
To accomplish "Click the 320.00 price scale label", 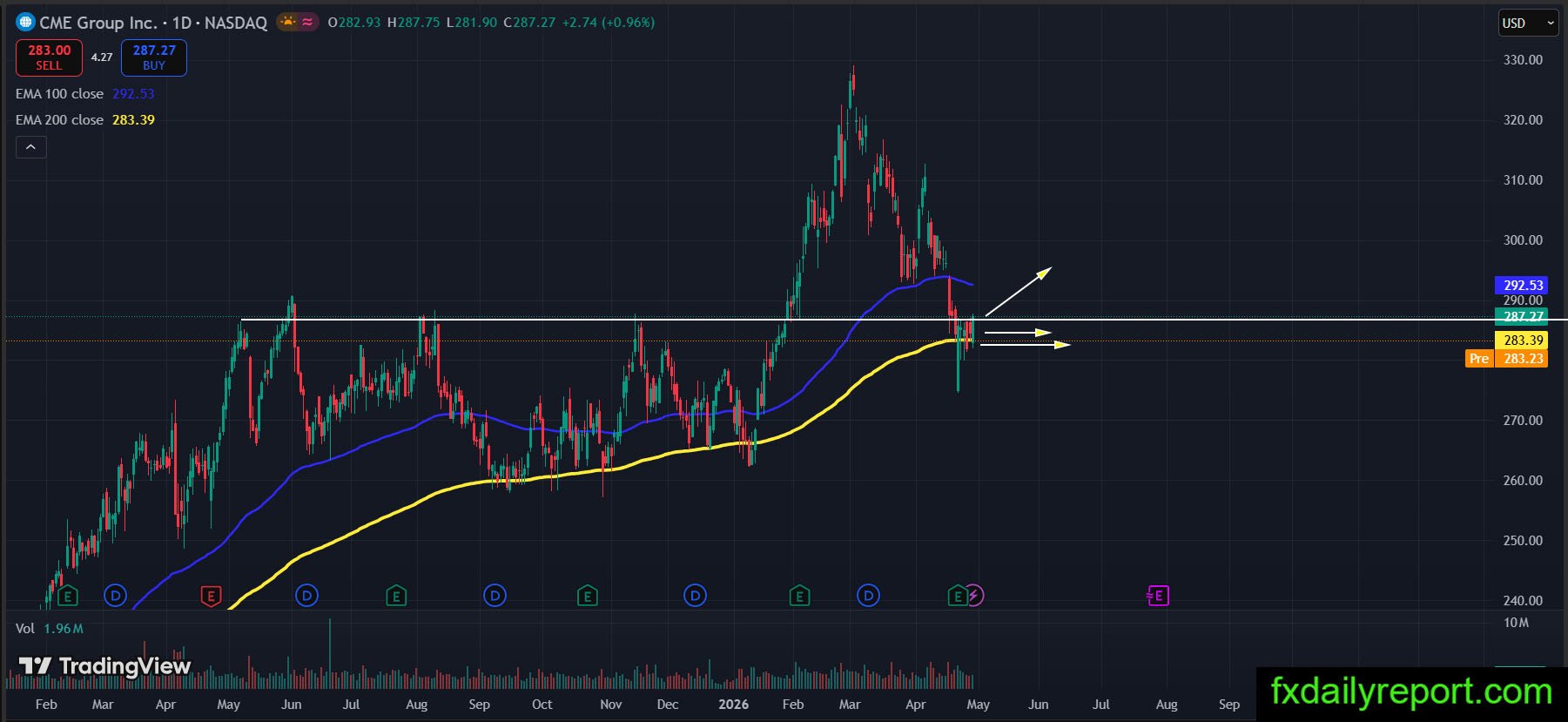I will pyautogui.click(x=1523, y=120).
